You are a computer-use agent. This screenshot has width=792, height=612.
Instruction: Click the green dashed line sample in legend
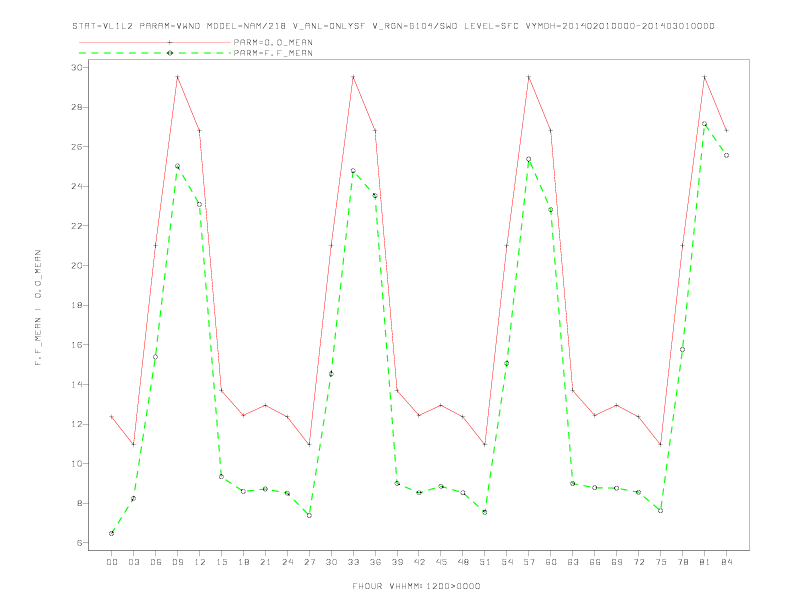click(x=155, y=53)
